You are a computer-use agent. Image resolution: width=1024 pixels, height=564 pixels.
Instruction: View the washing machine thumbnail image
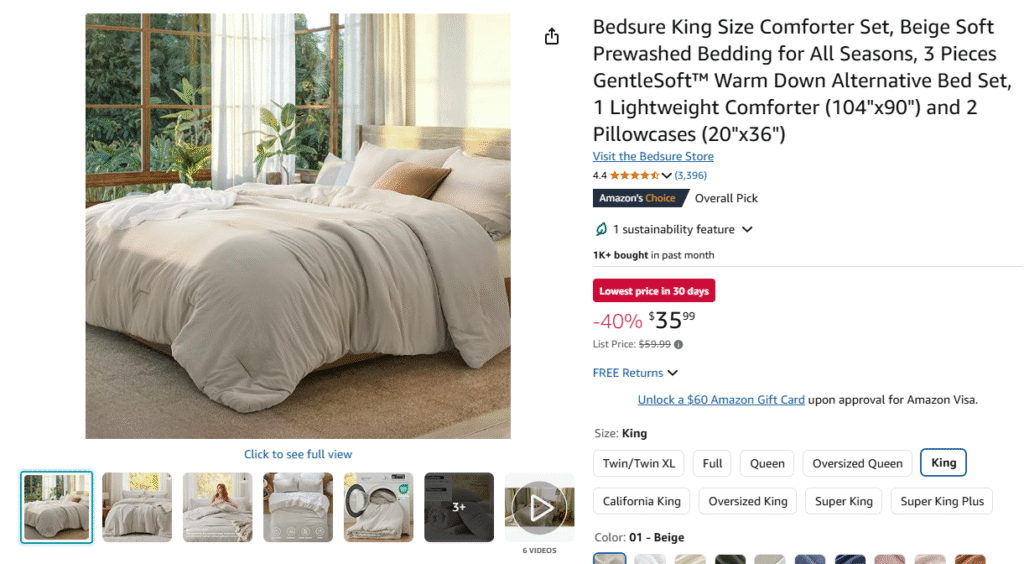click(x=379, y=507)
